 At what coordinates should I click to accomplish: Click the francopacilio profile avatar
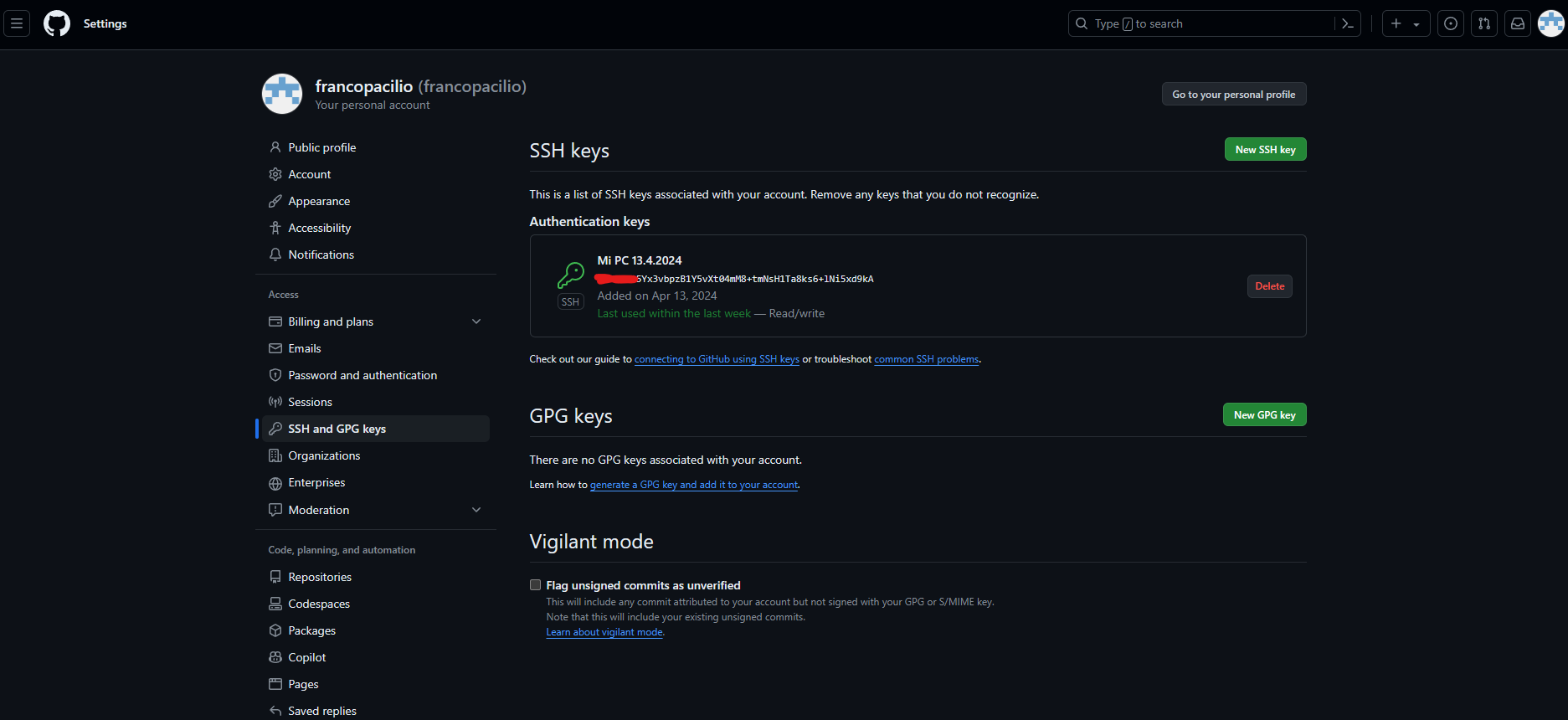(282, 94)
